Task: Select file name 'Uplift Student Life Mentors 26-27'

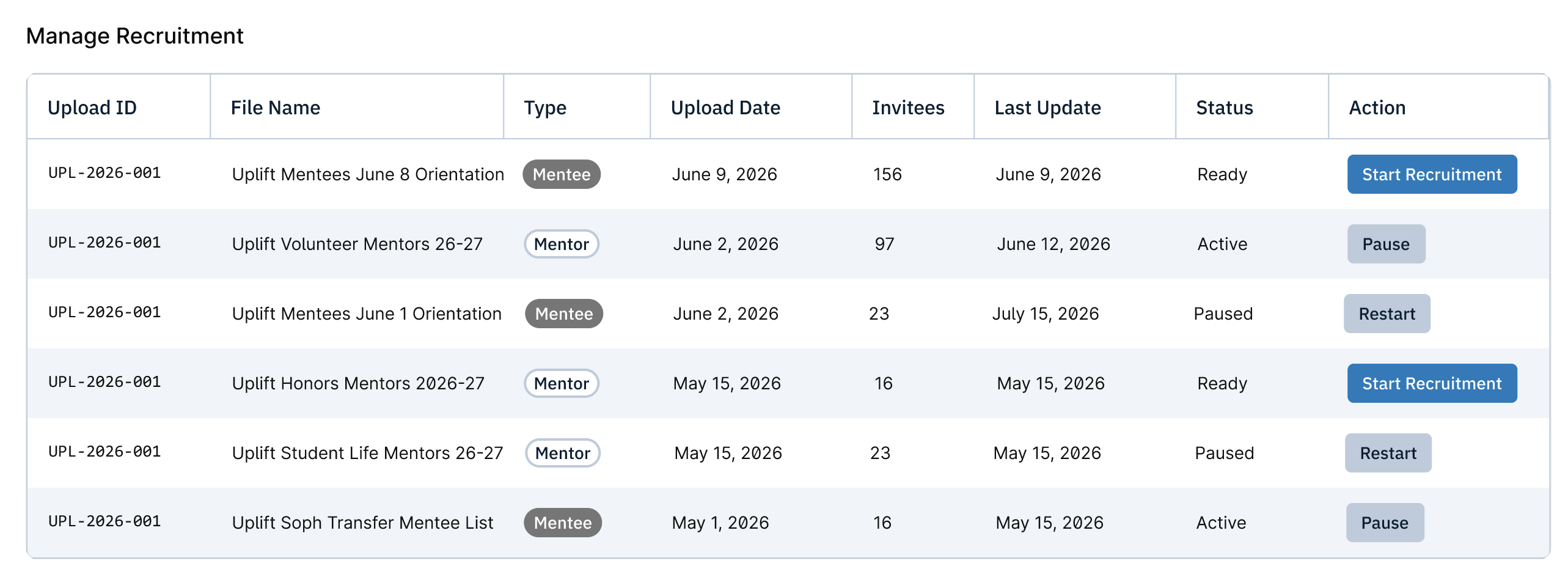Action: pyautogui.click(x=368, y=453)
